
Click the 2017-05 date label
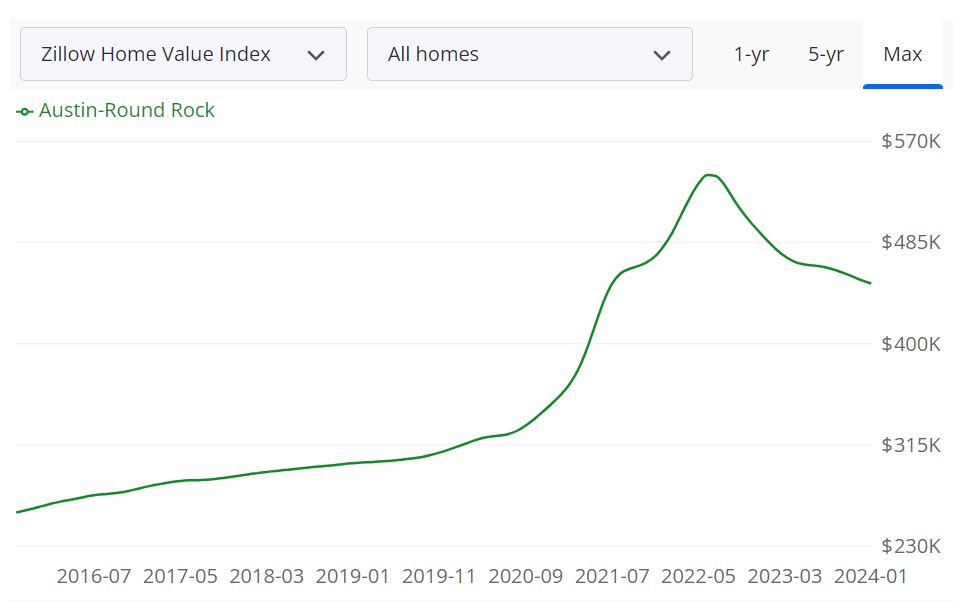click(180, 577)
